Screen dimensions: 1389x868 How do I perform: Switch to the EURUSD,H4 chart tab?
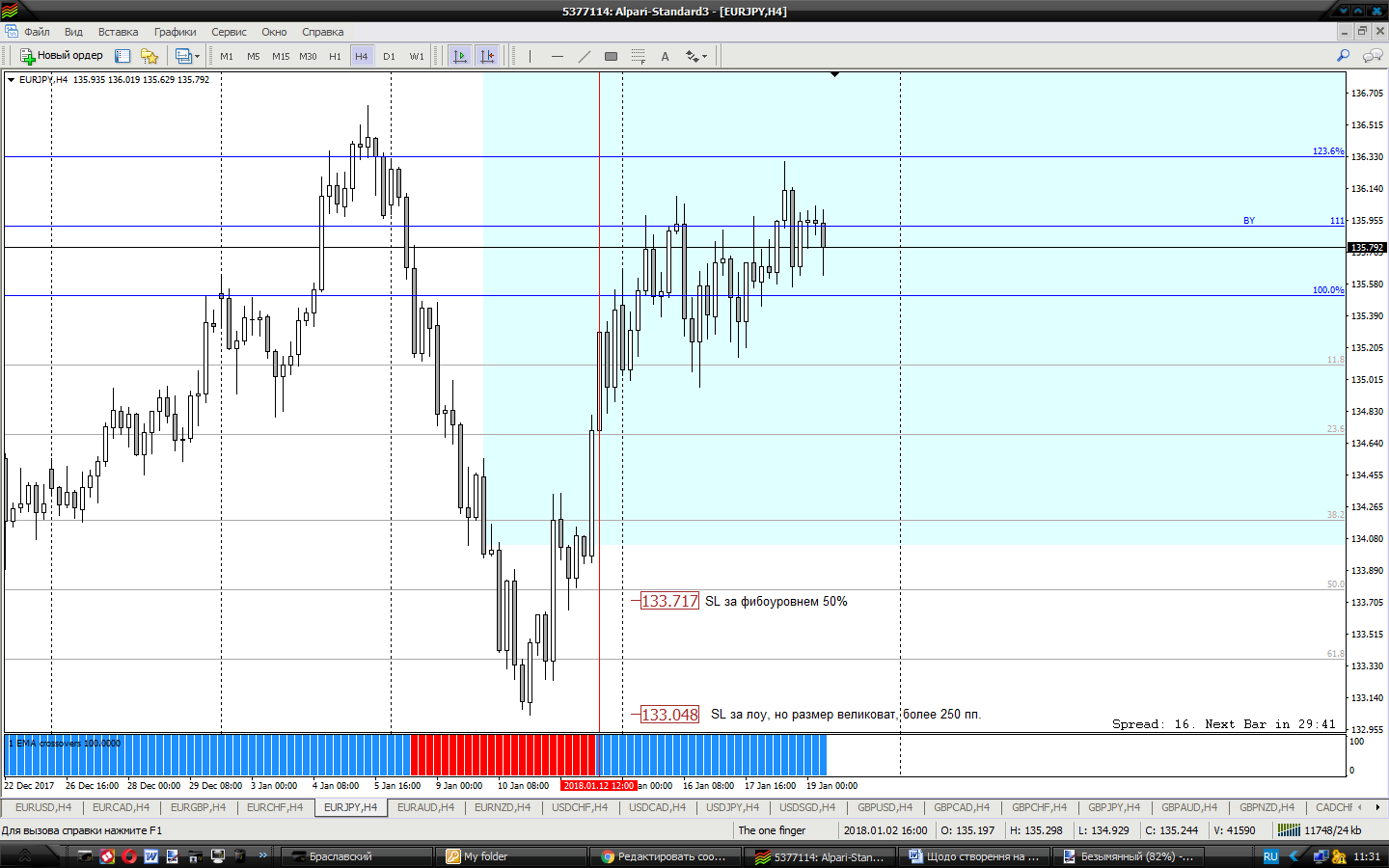point(42,807)
